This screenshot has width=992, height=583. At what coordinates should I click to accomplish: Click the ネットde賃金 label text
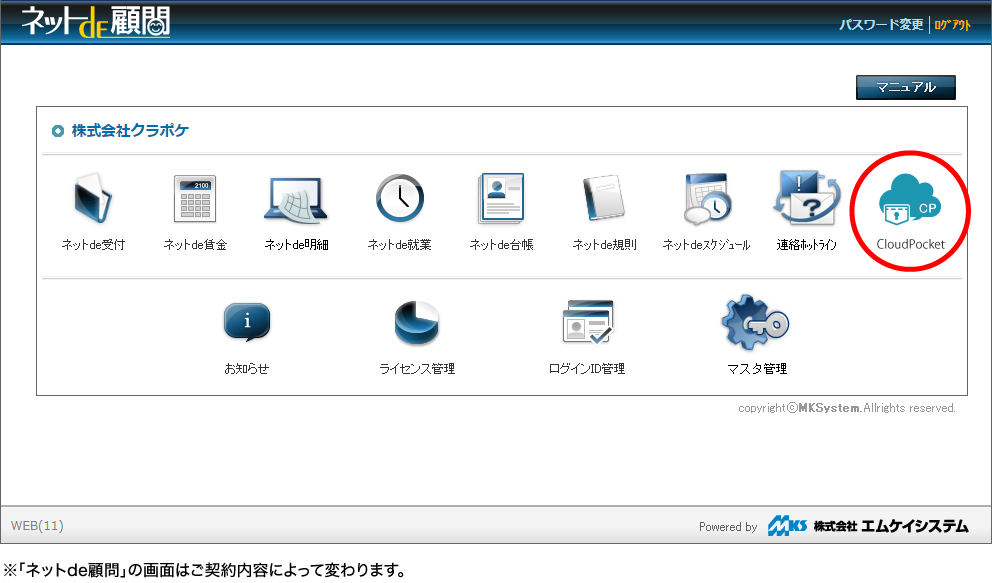(x=195, y=245)
